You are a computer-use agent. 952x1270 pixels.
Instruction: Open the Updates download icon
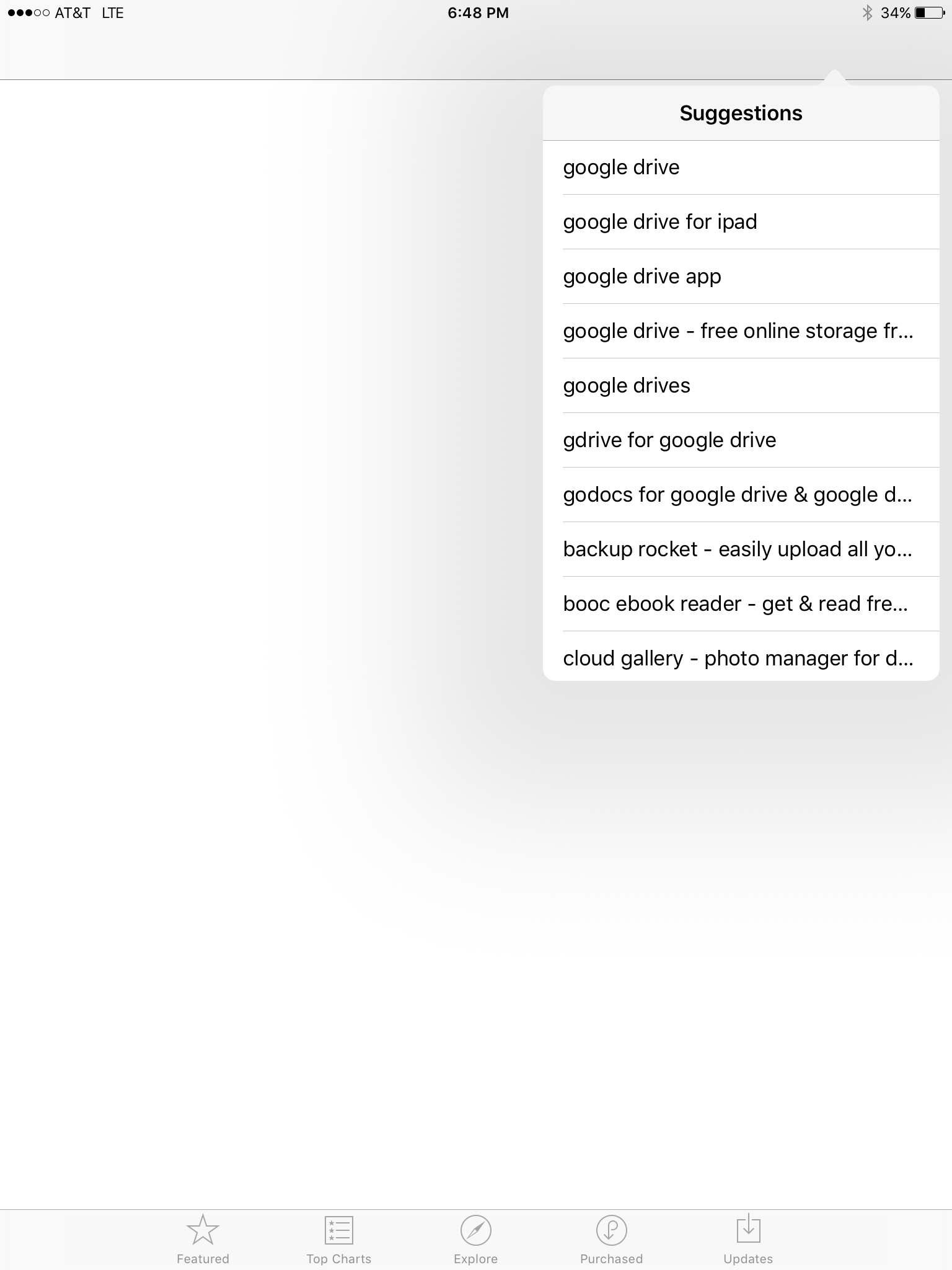pyautogui.click(x=748, y=1228)
